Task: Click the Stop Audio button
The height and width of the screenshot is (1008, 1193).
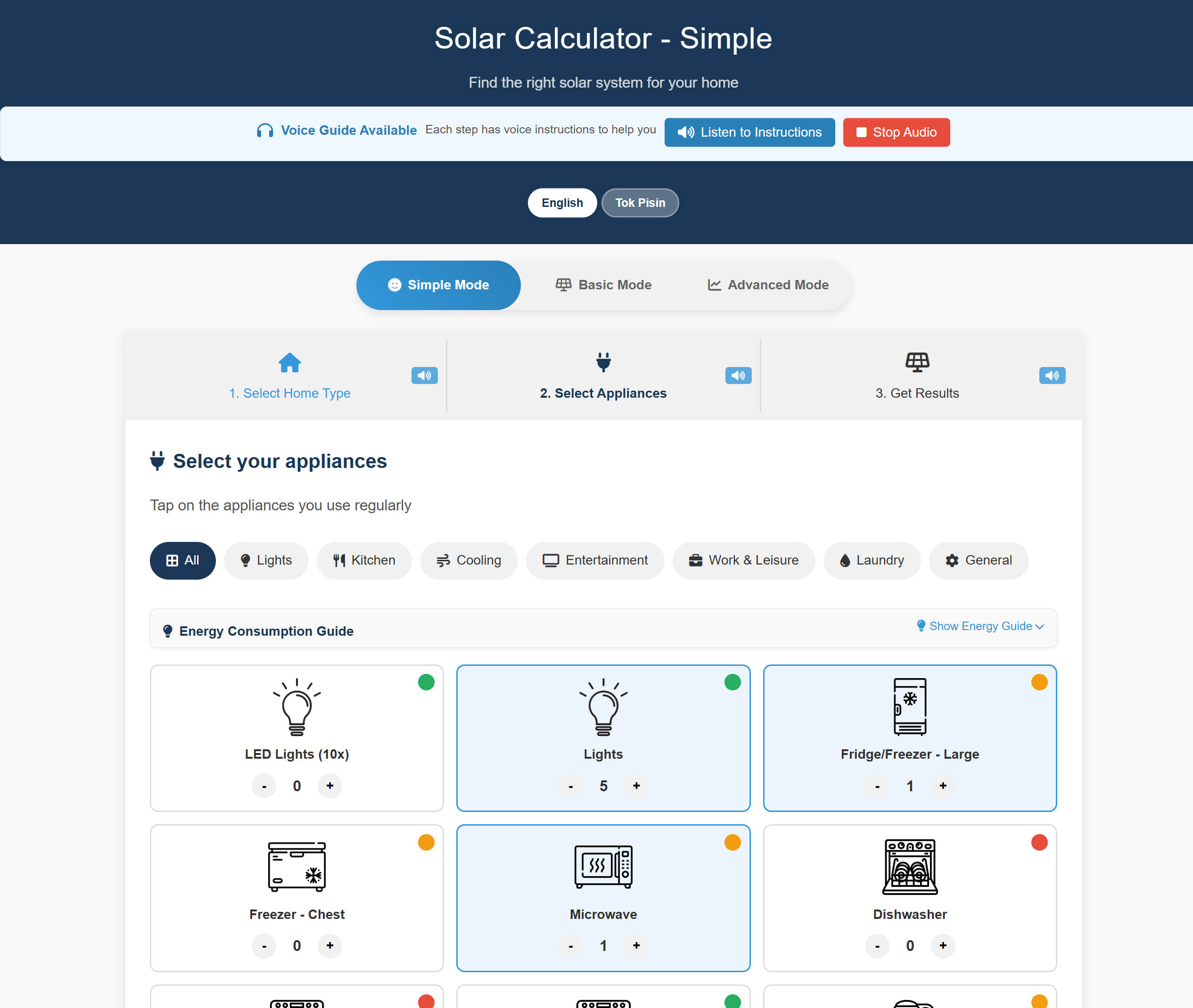Action: [x=896, y=132]
